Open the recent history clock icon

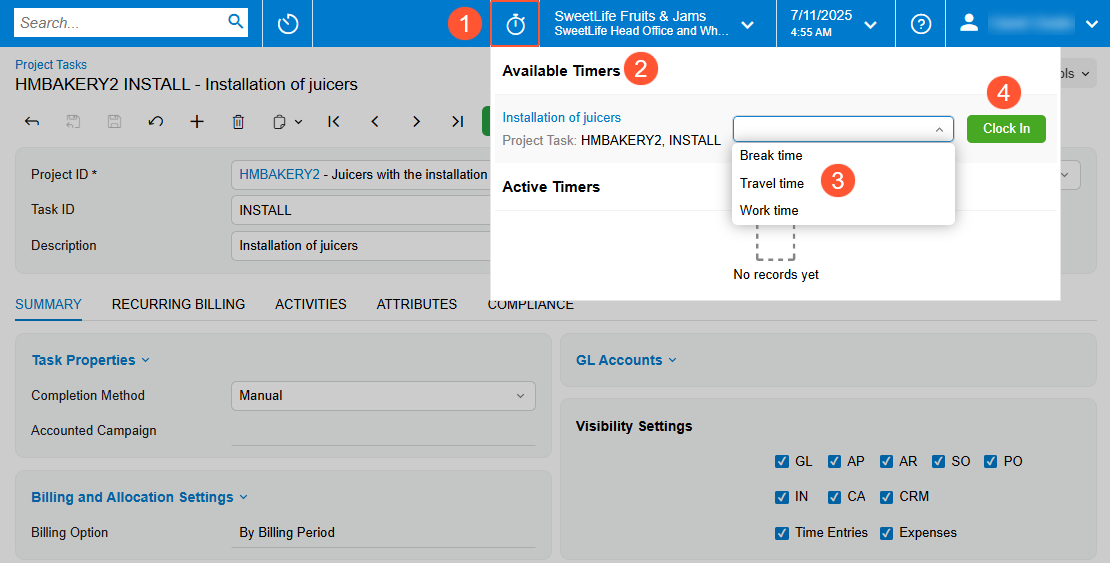288,24
